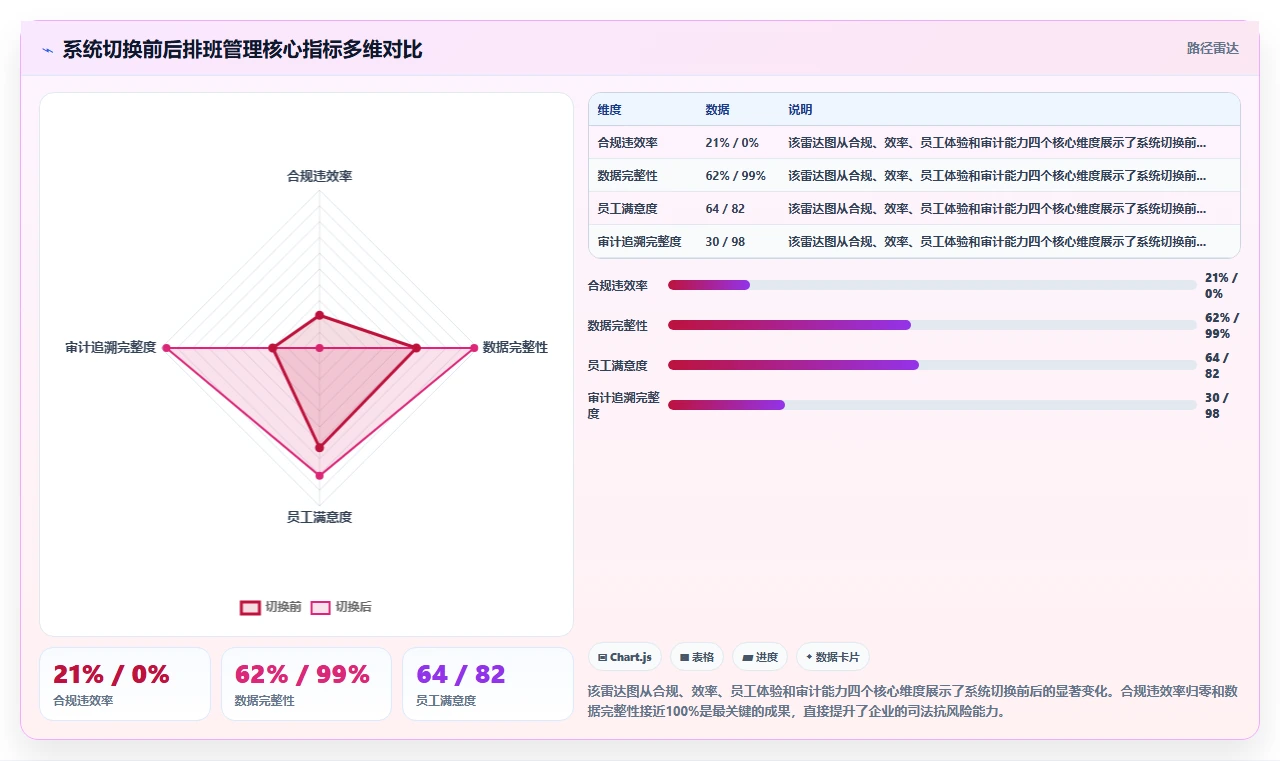Click the 62% / 99% table value
The image size is (1280, 761).
tap(736, 176)
